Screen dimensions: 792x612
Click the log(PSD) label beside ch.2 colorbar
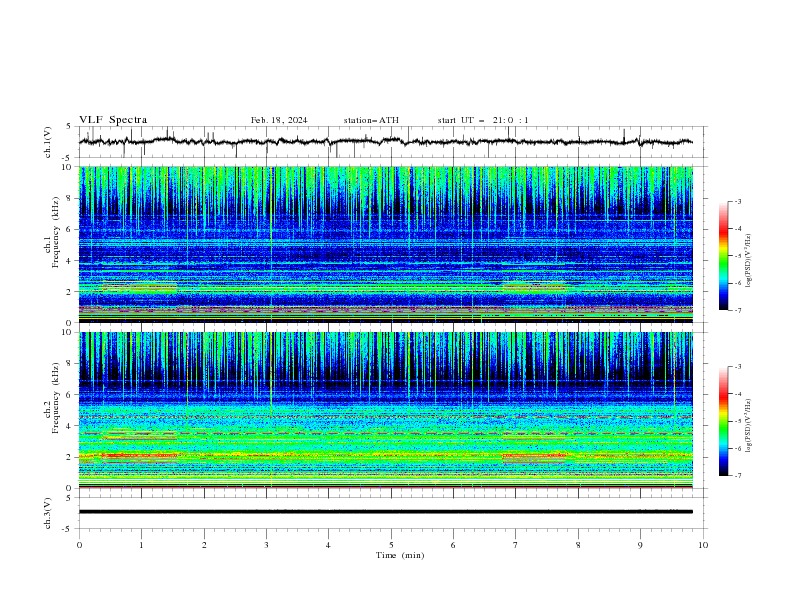pos(748,426)
